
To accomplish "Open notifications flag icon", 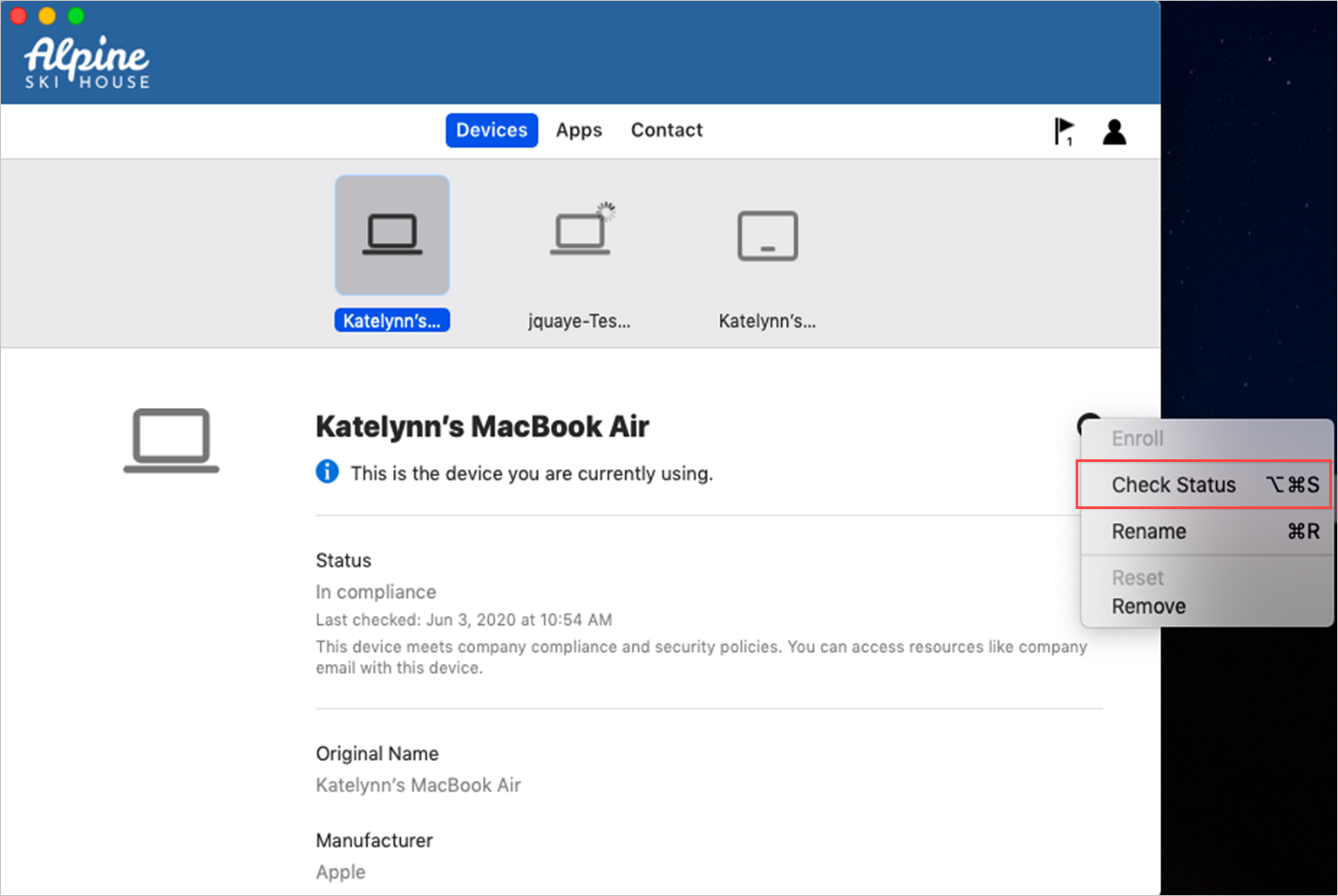I will 1064,132.
